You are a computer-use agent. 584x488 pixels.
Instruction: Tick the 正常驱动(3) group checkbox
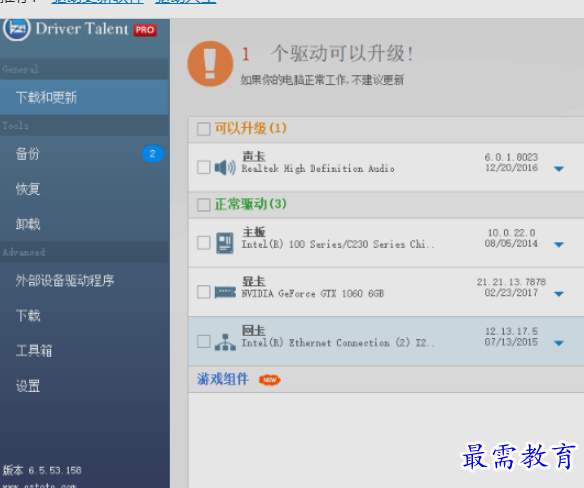(x=204, y=205)
